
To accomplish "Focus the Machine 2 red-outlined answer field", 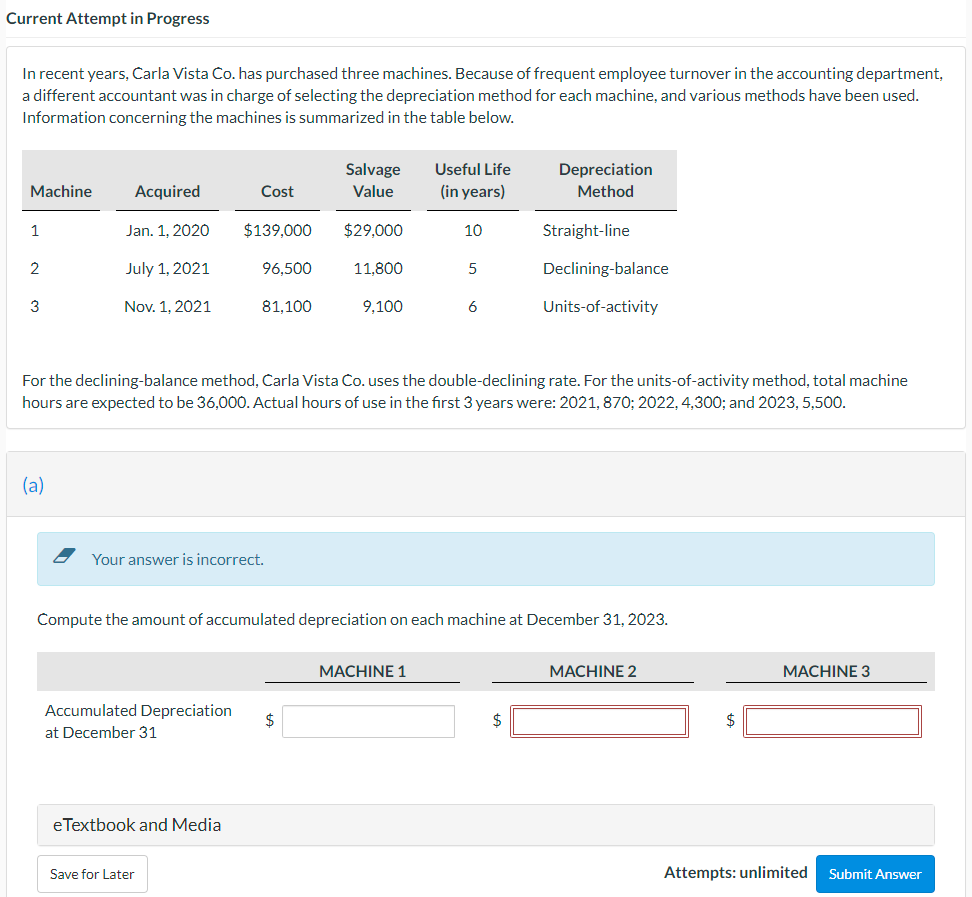I will [x=599, y=721].
